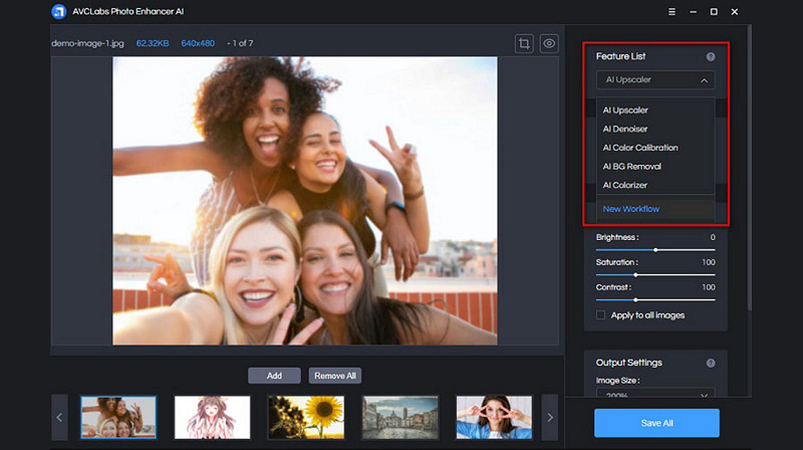The height and width of the screenshot is (450, 803).
Task: Click the main preview image
Action: 305,201
